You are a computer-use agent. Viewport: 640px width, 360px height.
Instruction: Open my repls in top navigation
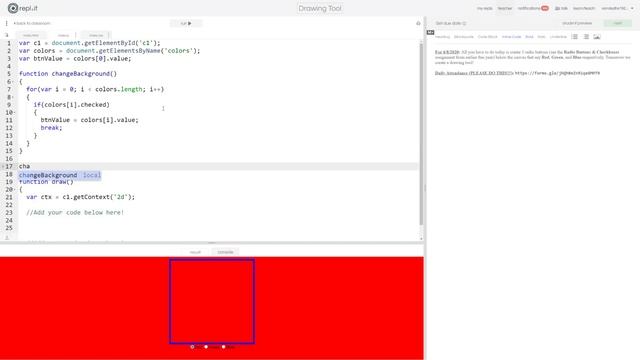(x=484, y=8)
